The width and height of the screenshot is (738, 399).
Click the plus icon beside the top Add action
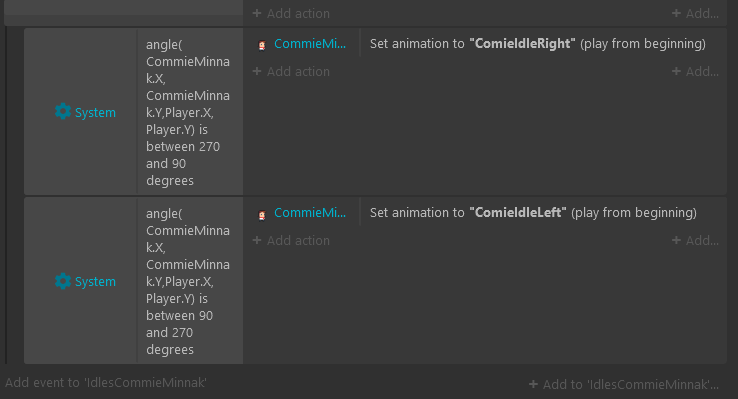257,13
